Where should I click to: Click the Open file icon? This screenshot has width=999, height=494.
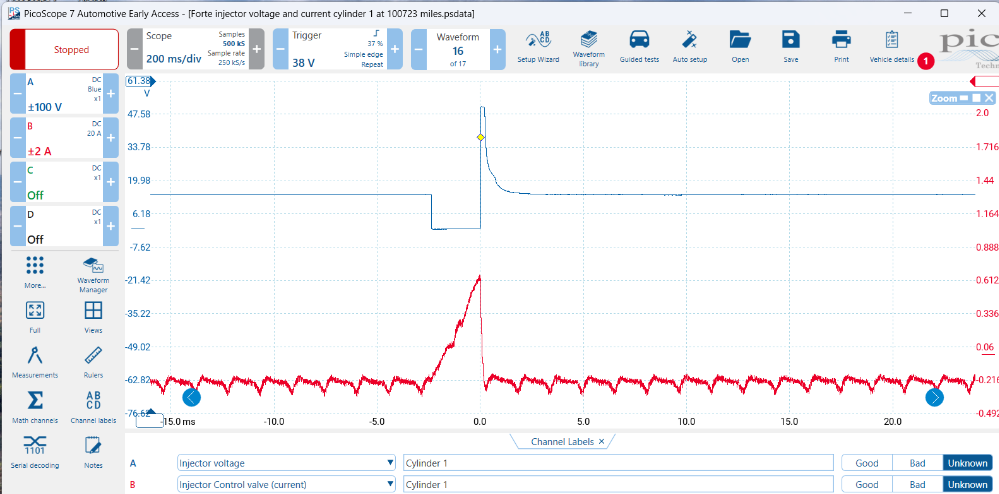[740, 48]
